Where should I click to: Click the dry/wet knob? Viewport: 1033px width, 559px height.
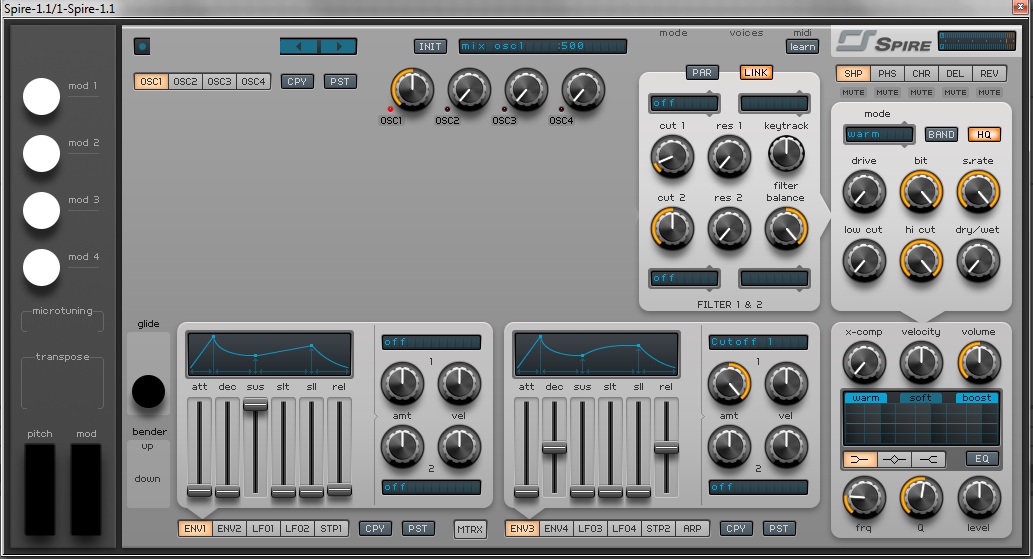pyautogui.click(x=978, y=261)
